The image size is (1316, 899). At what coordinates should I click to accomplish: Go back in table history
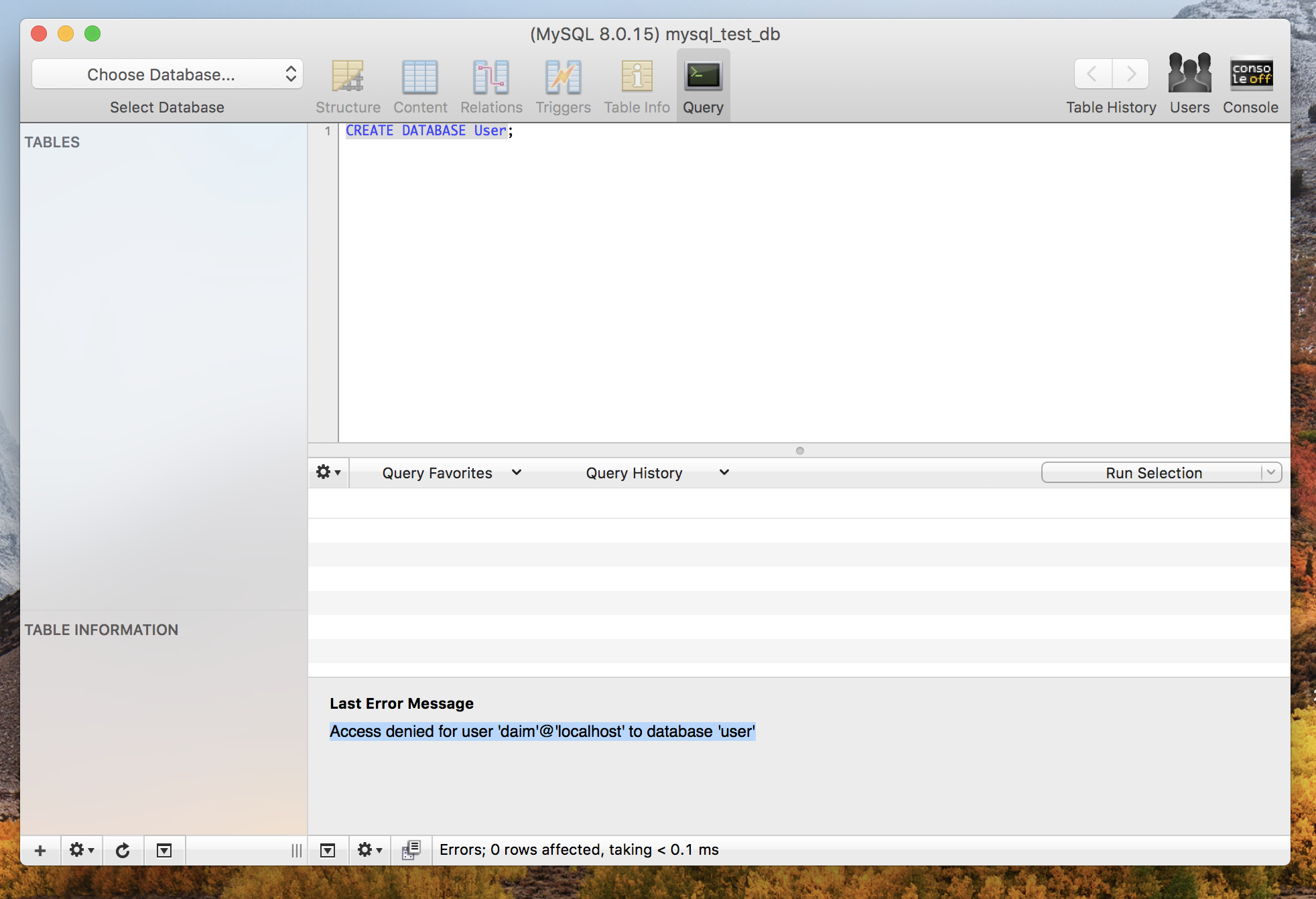coord(1092,74)
